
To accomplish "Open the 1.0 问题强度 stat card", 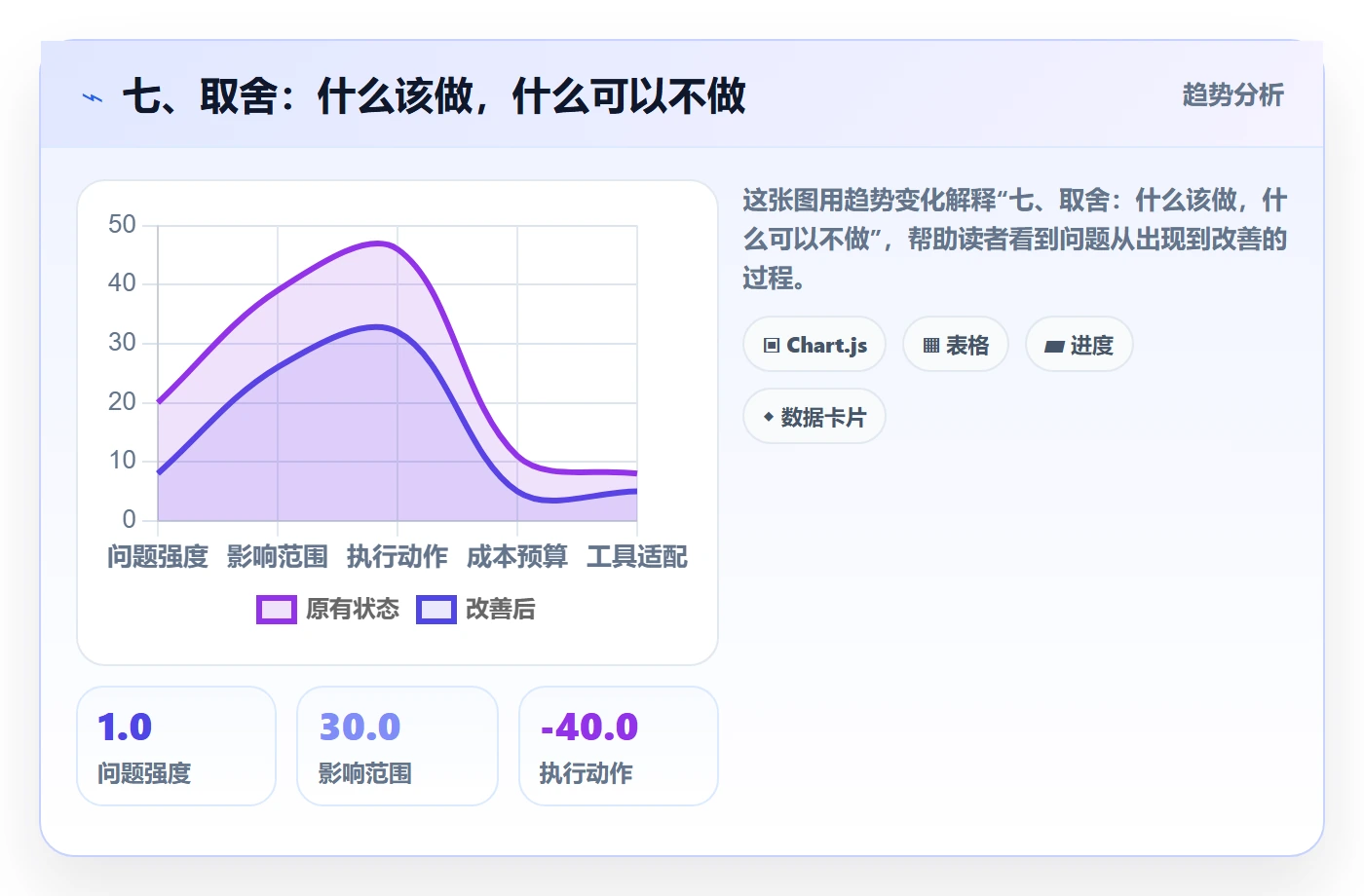I will 176,746.
